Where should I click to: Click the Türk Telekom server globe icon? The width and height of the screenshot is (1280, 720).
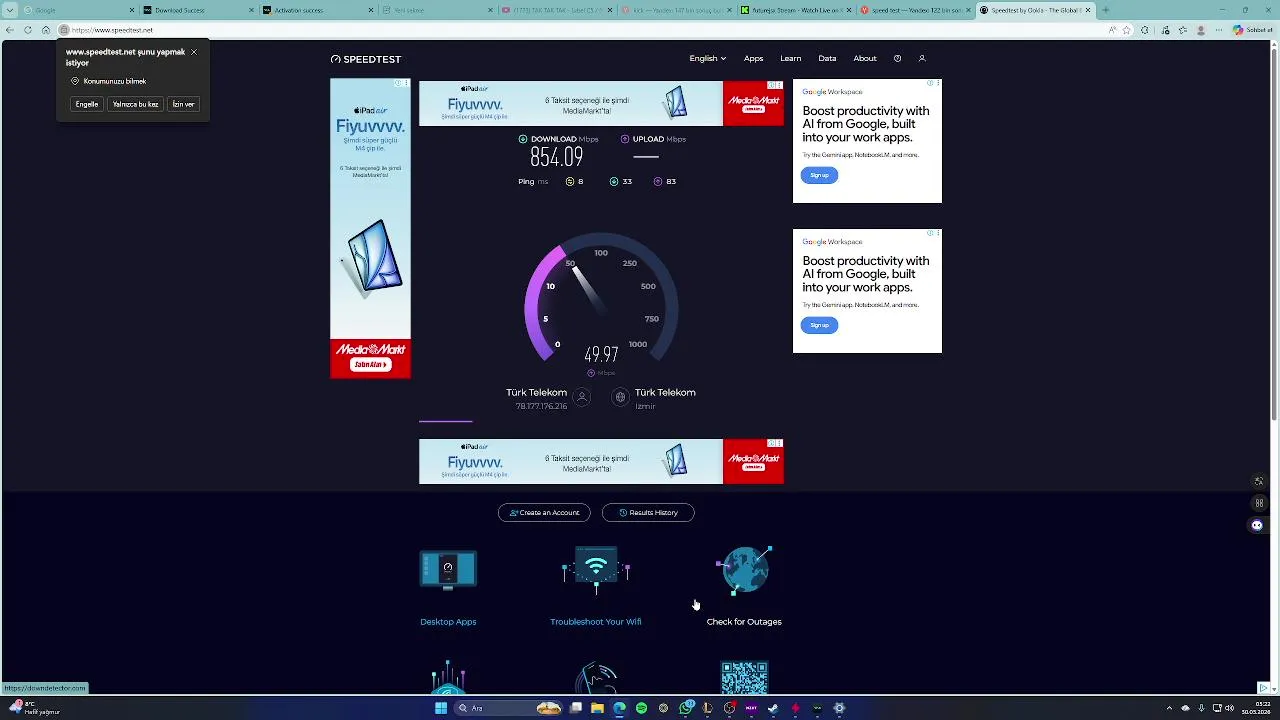click(620, 397)
